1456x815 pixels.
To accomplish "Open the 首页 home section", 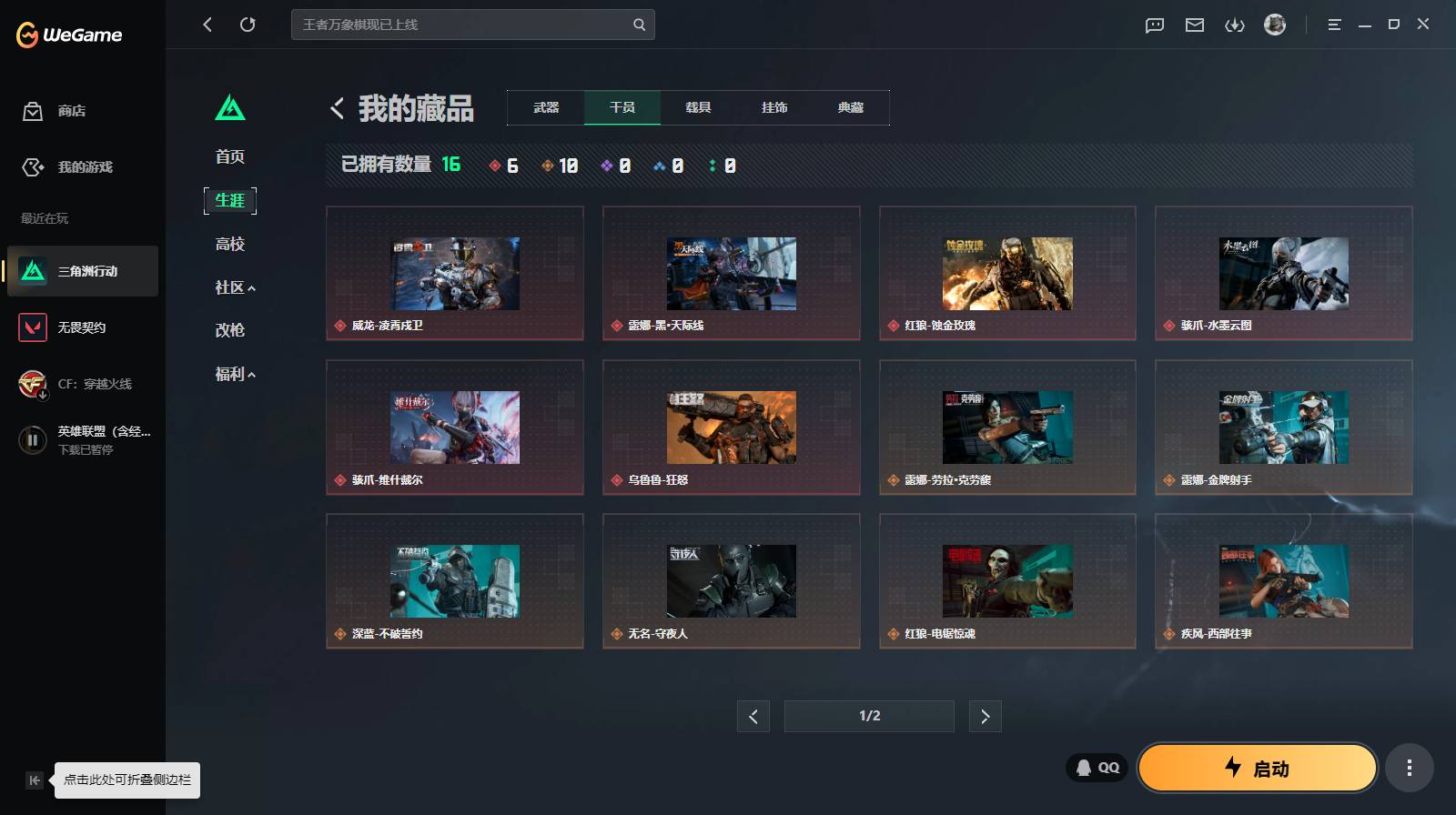I will (230, 156).
